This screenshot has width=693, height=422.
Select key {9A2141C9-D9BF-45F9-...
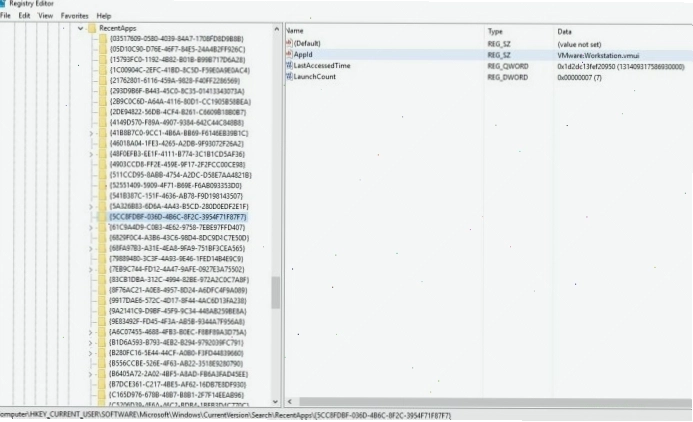pos(178,311)
